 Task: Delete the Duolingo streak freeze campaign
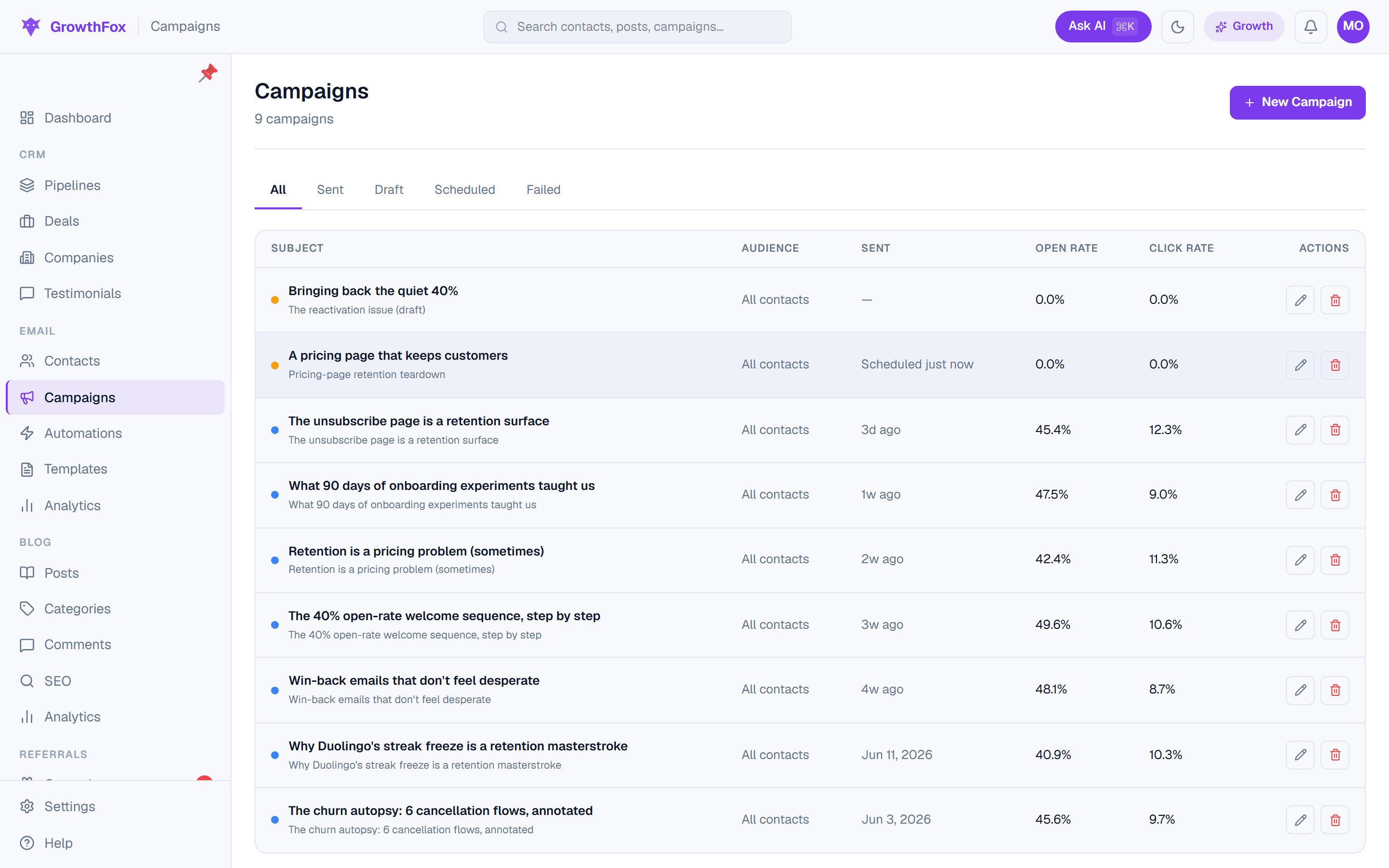[x=1335, y=754]
